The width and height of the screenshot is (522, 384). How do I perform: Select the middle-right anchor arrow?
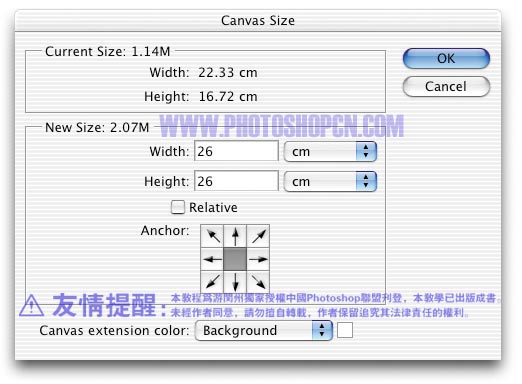[258, 259]
